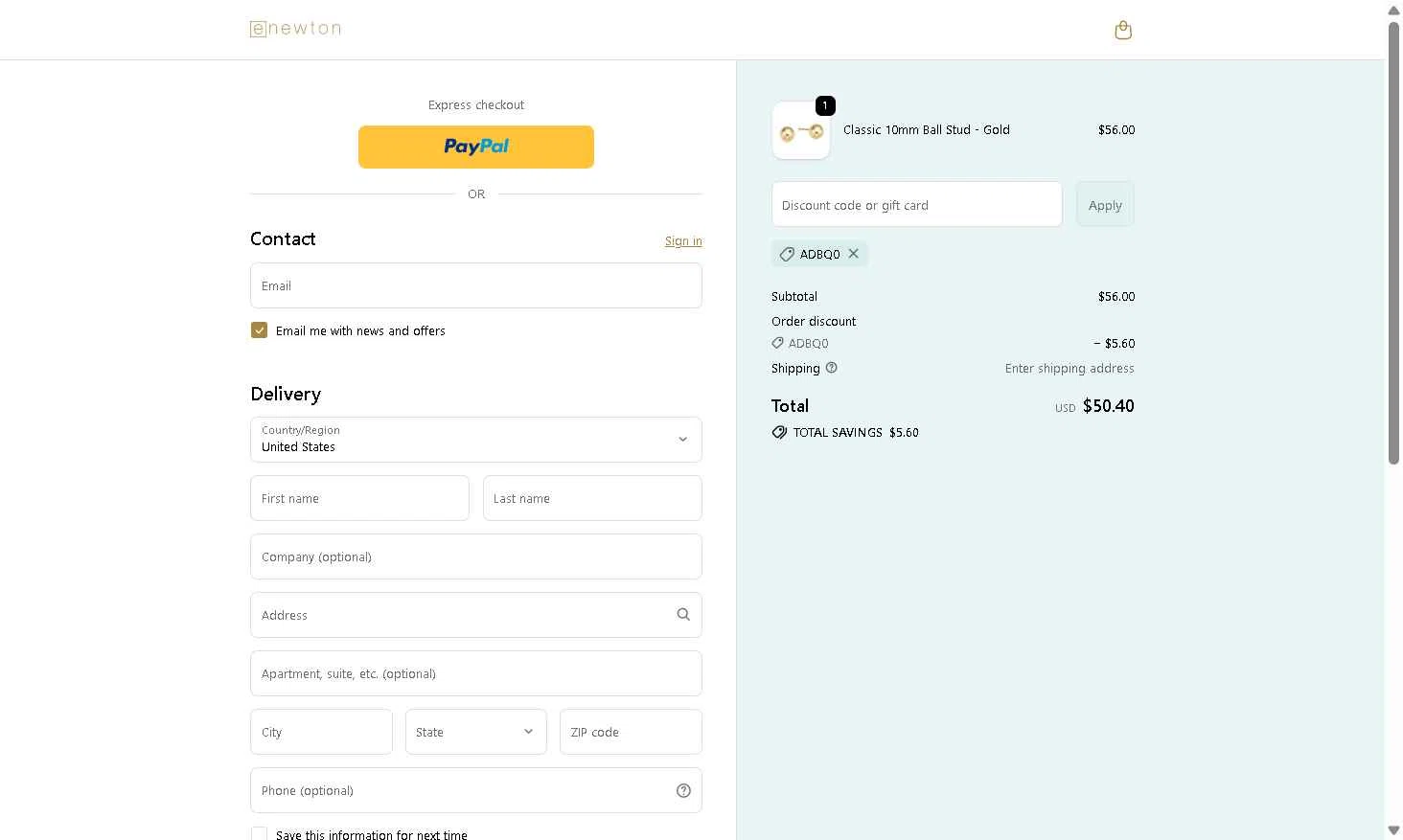The image size is (1403, 840).
Task: Click the Classic 10mm Ball Stud thumbnail
Action: click(801, 131)
